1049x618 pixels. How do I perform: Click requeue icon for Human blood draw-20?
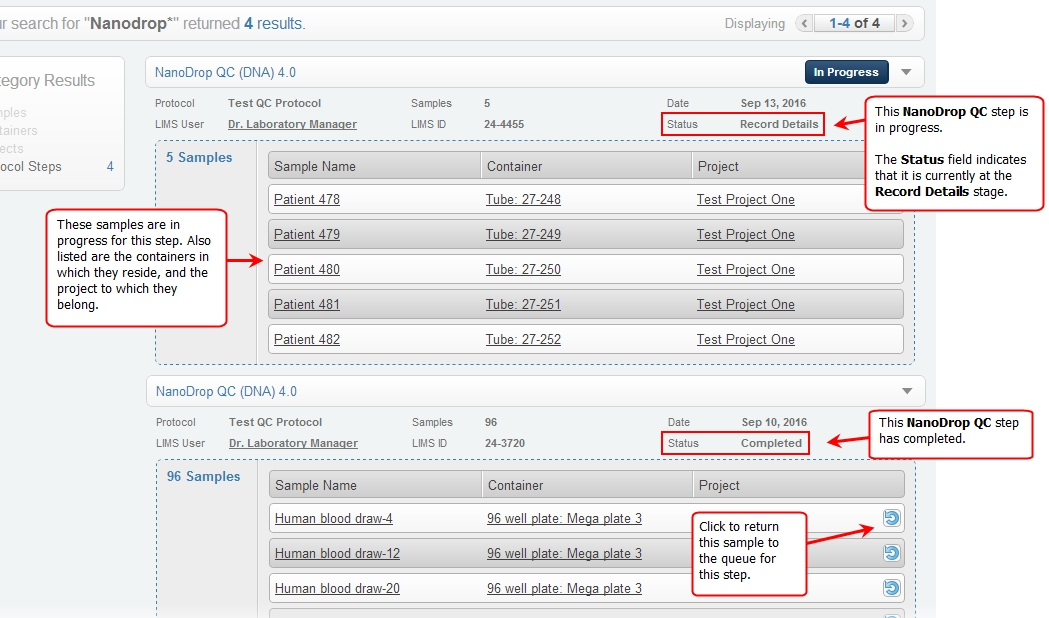(x=891, y=588)
